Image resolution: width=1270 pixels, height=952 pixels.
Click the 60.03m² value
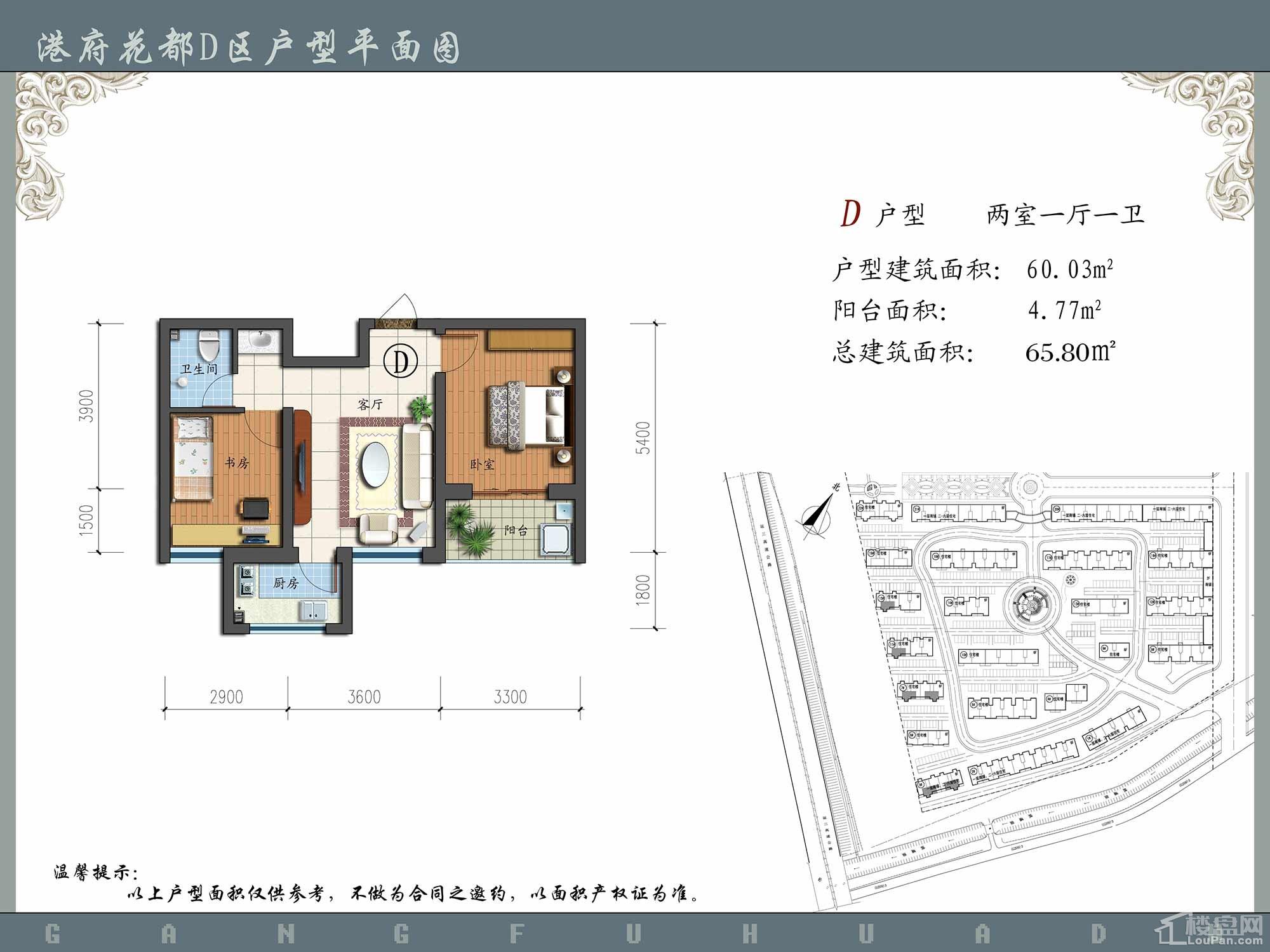point(1071,270)
